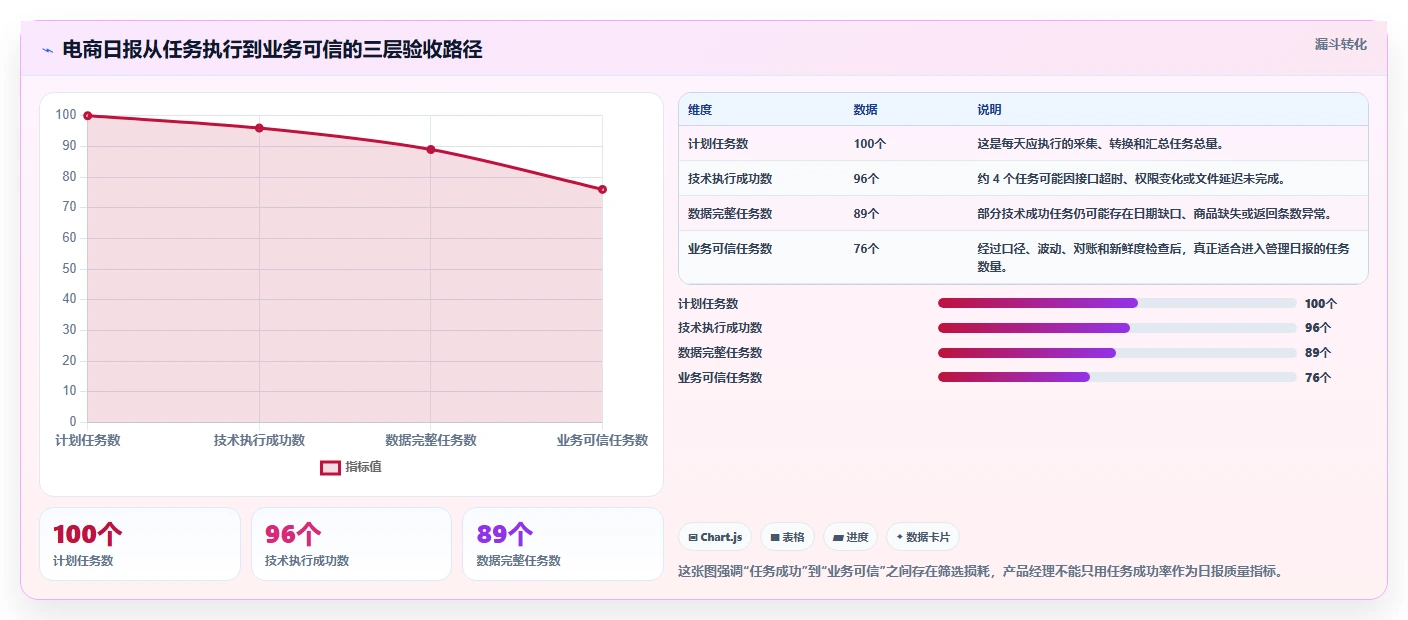Click the 指标值 legend label
Screen dimensions: 1408x620
point(363,467)
